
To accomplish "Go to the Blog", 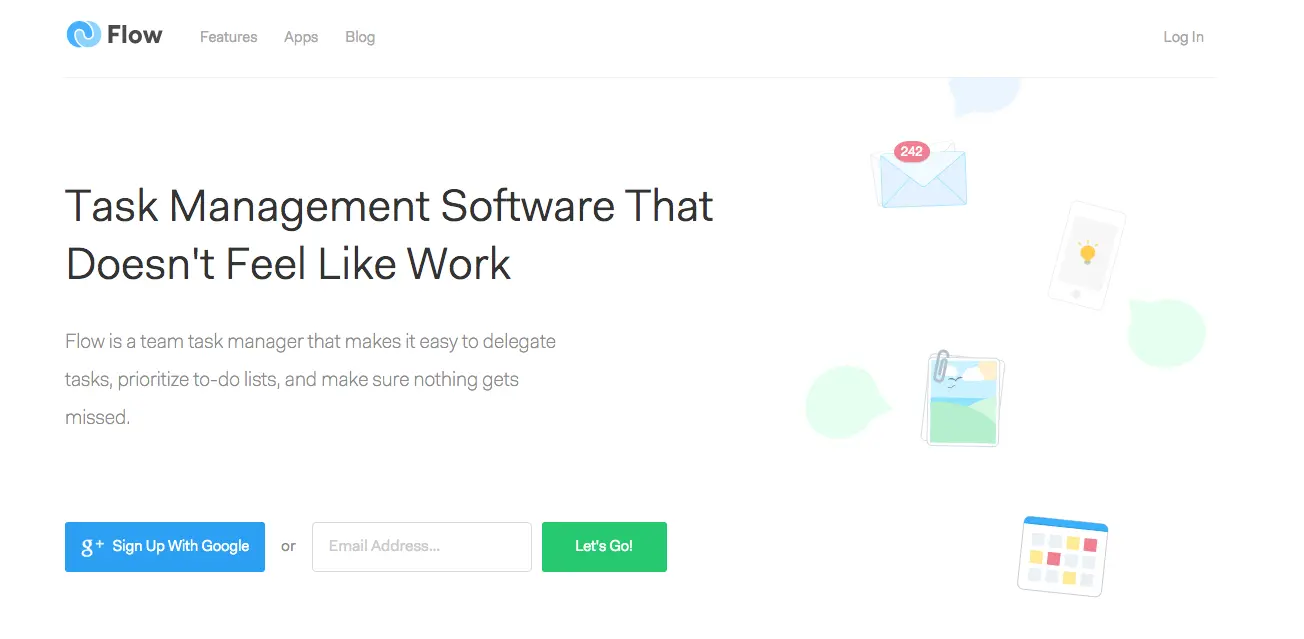I will tap(360, 37).
